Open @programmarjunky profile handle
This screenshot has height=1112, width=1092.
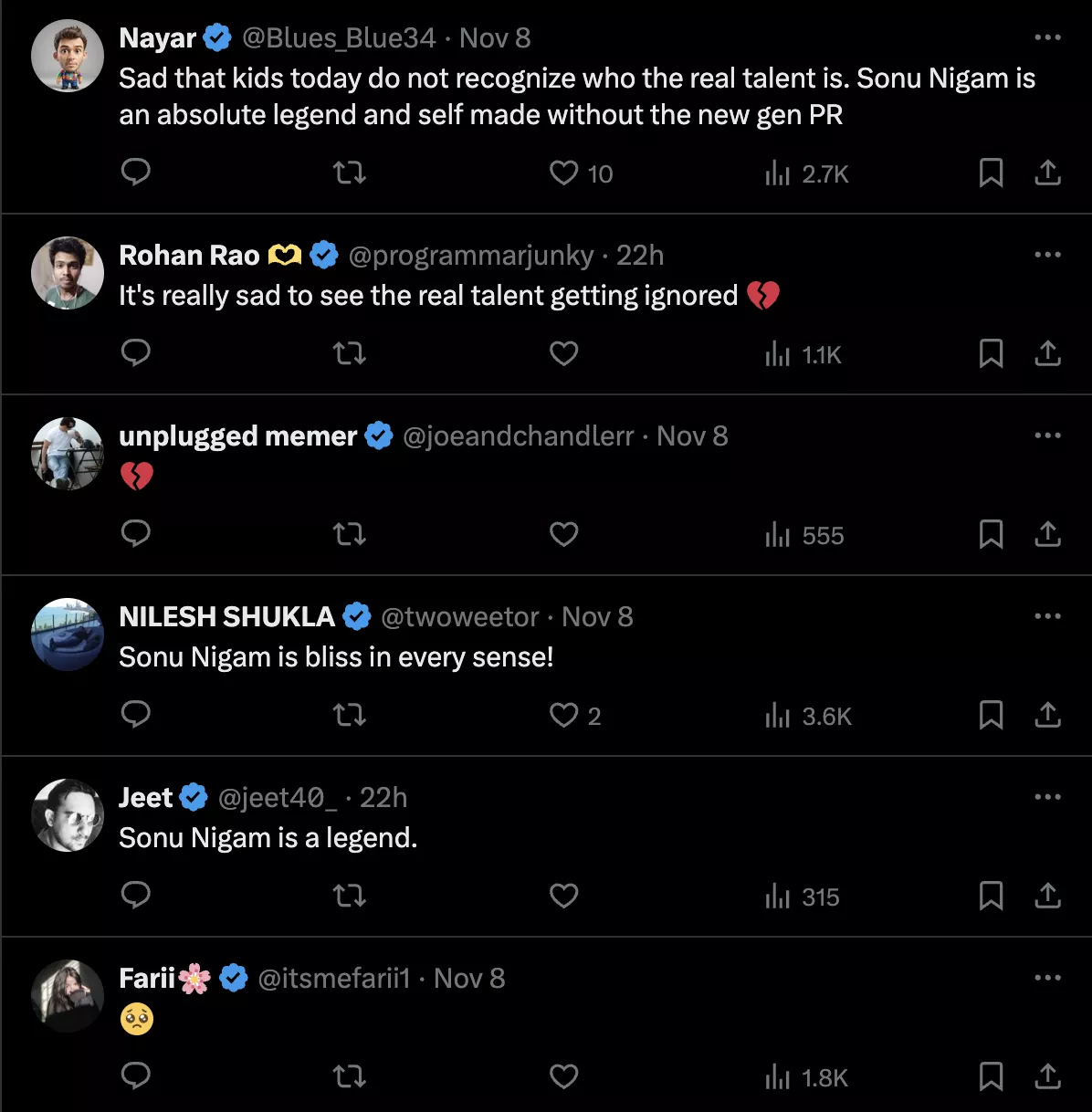[471, 256]
